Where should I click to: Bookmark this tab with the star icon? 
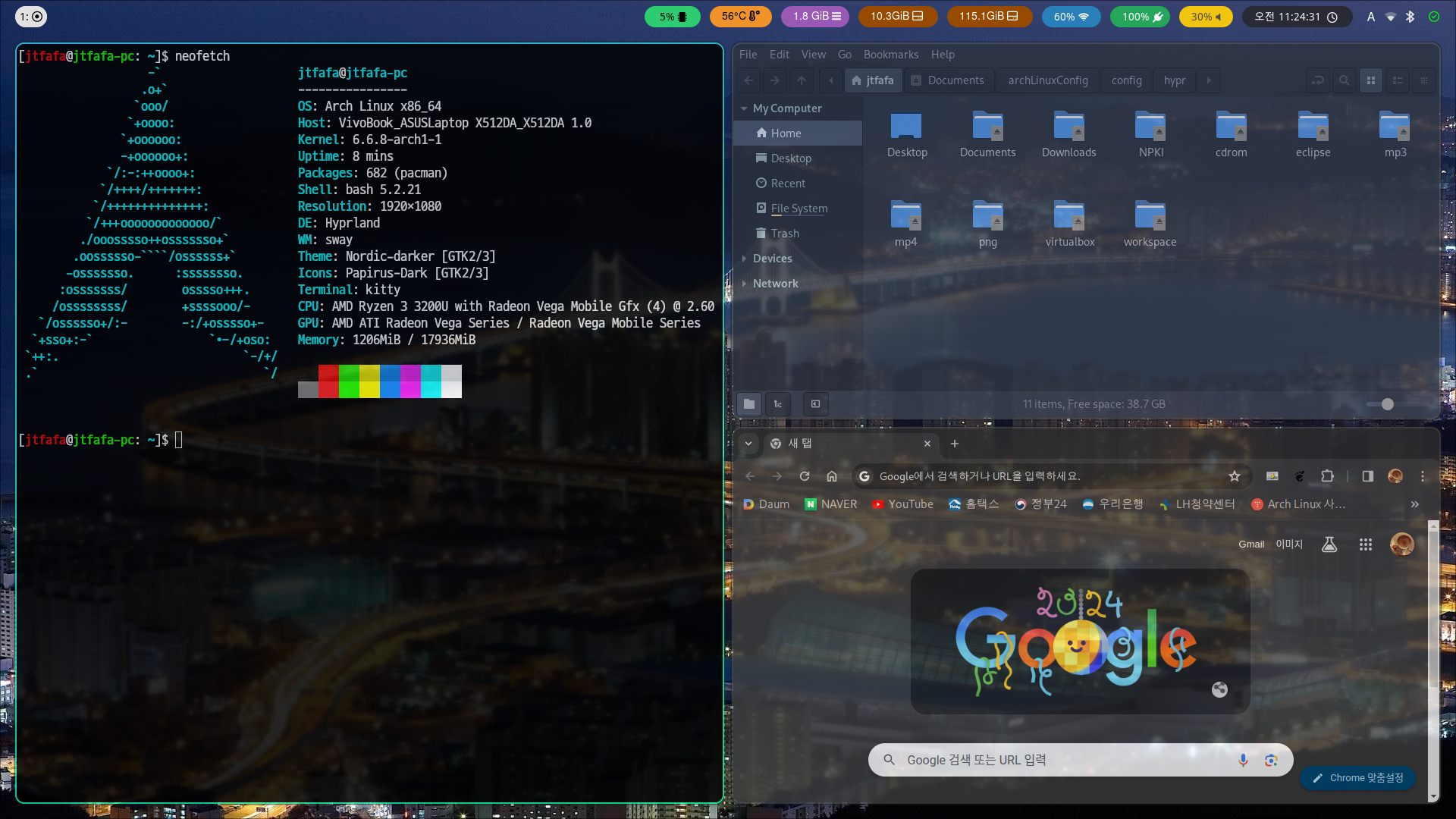pyautogui.click(x=1235, y=476)
